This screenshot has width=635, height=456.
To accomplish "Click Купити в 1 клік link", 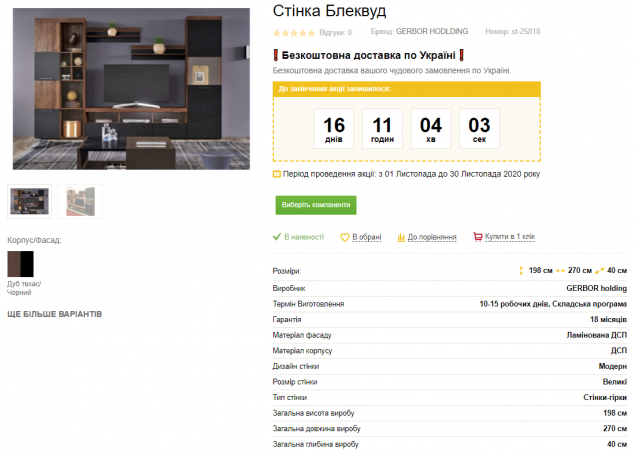I will click(x=510, y=237).
